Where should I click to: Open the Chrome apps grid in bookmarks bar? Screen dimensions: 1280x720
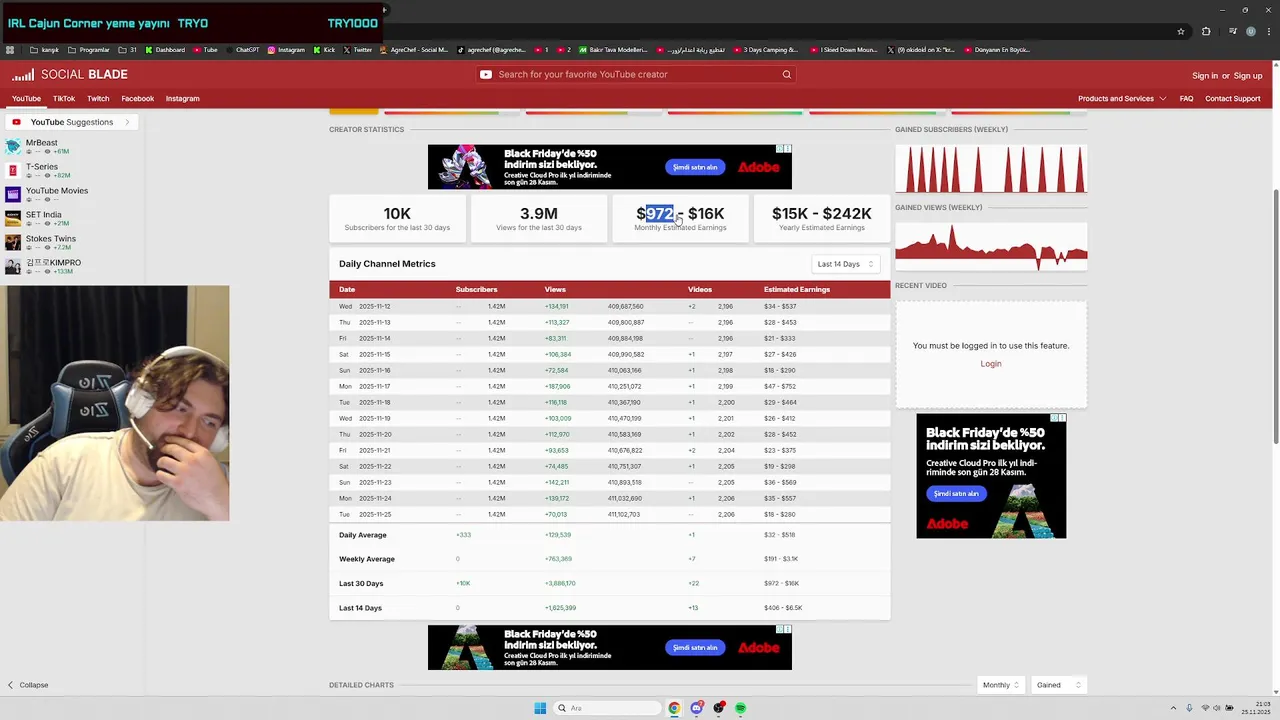click(10, 50)
